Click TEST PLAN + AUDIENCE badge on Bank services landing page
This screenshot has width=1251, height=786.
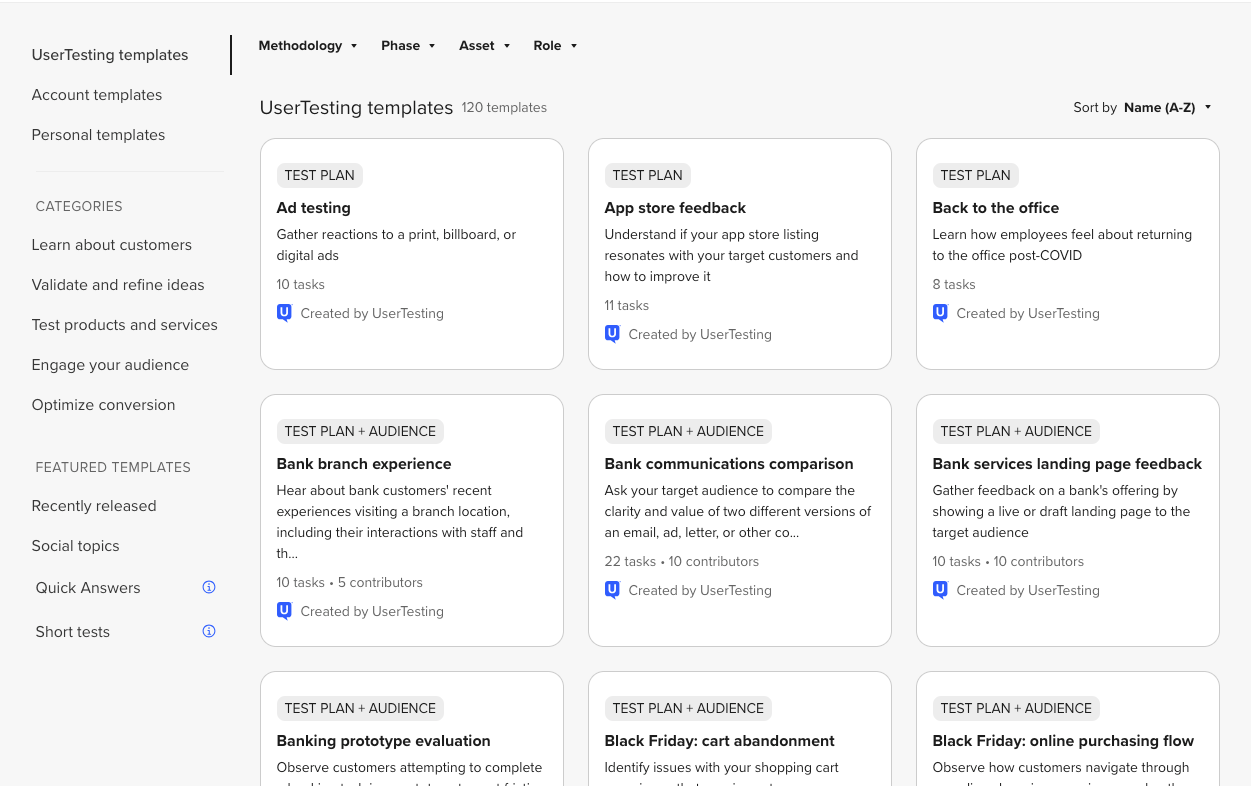[x=1016, y=431]
